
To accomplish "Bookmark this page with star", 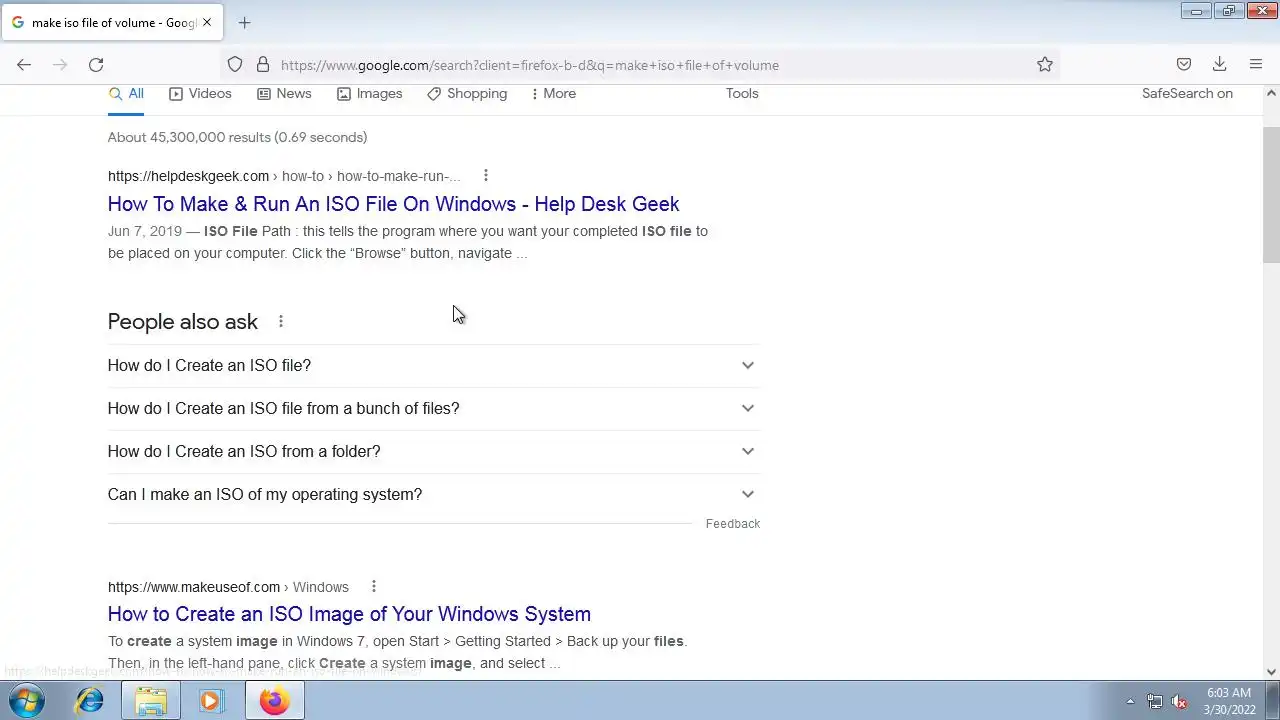I will tap(1045, 65).
